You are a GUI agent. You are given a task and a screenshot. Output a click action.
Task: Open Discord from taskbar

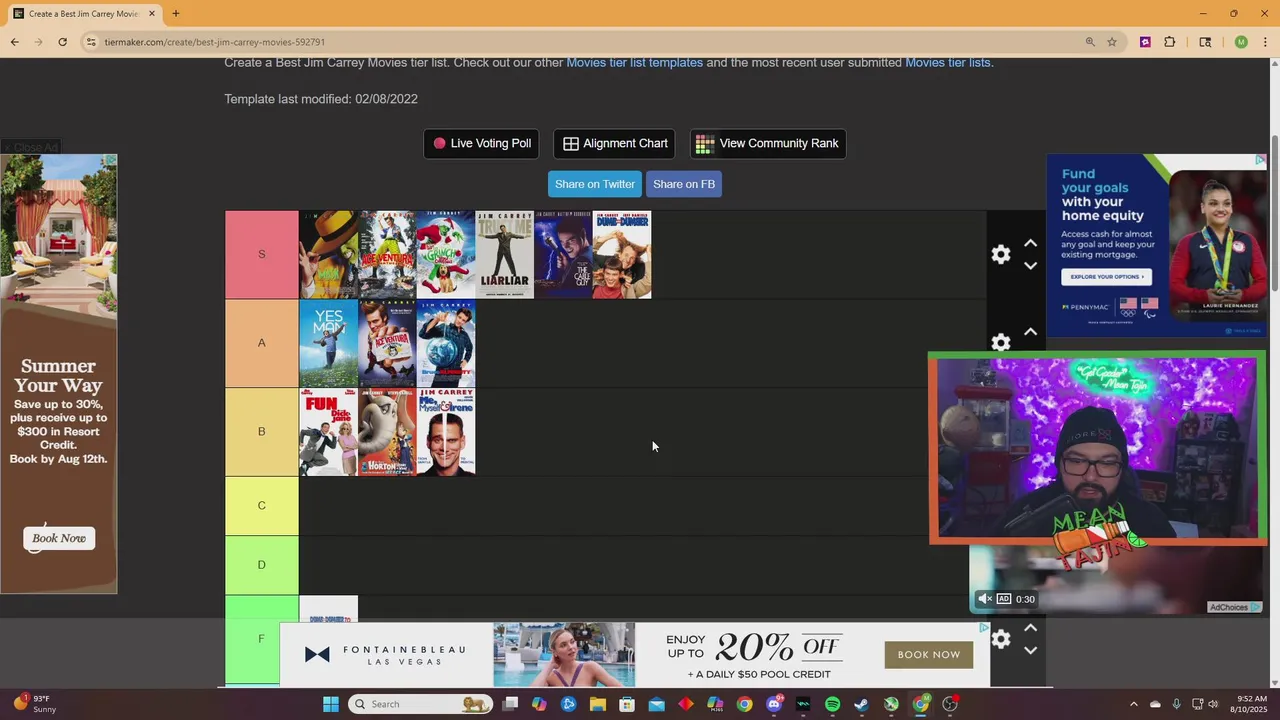click(x=774, y=704)
